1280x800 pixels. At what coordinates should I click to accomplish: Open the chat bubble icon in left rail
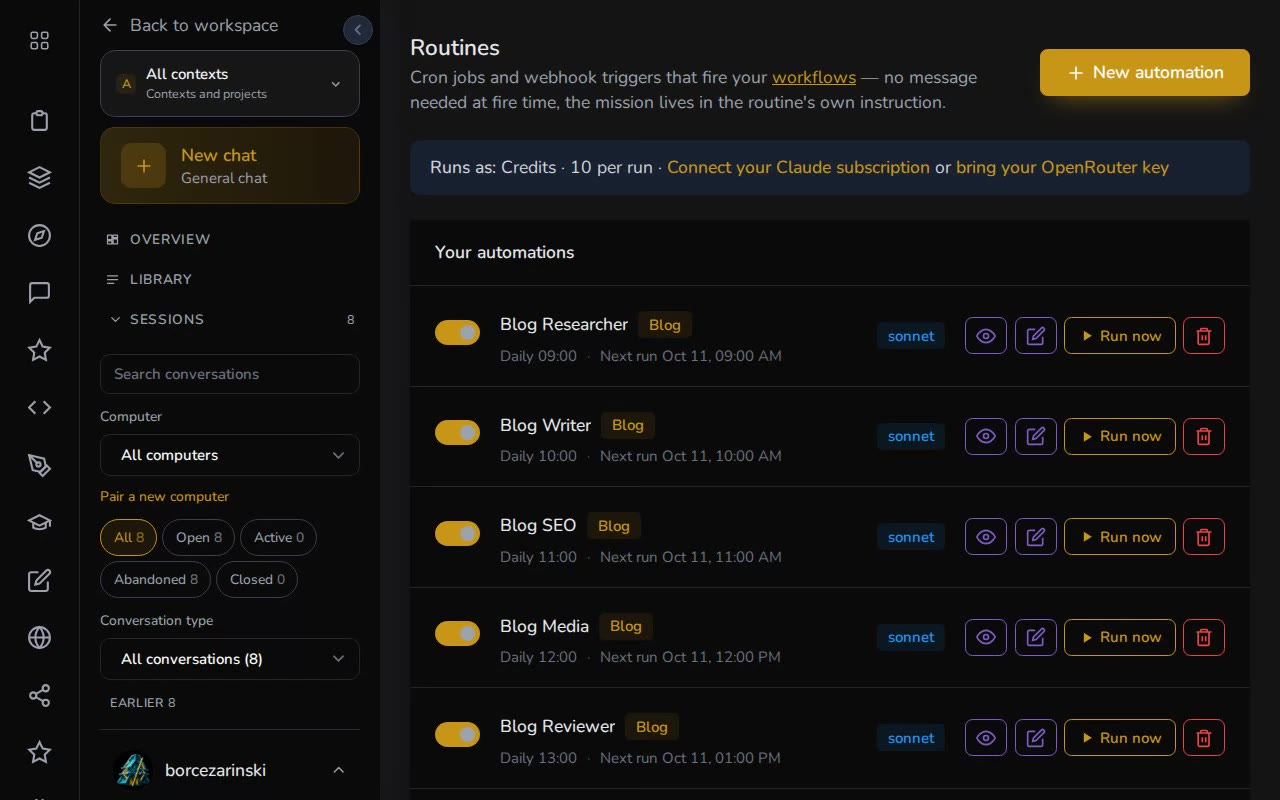coord(39,293)
